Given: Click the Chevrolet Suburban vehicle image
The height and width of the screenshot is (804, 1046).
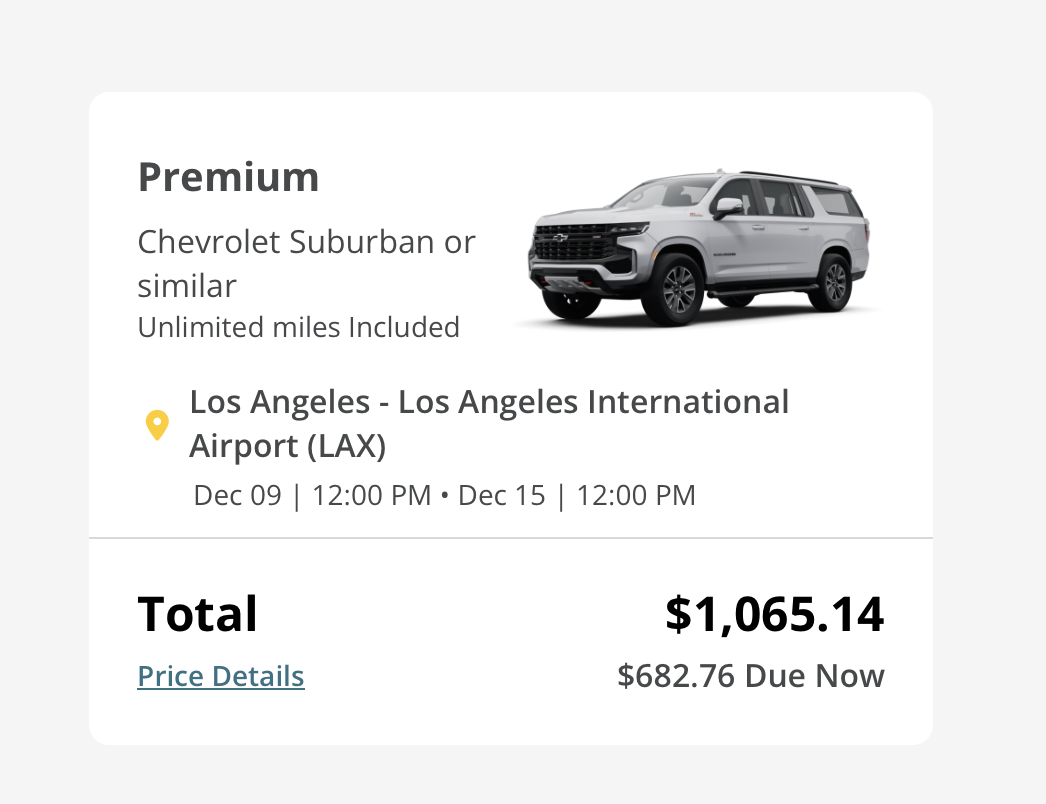Looking at the screenshot, I should (x=695, y=247).
